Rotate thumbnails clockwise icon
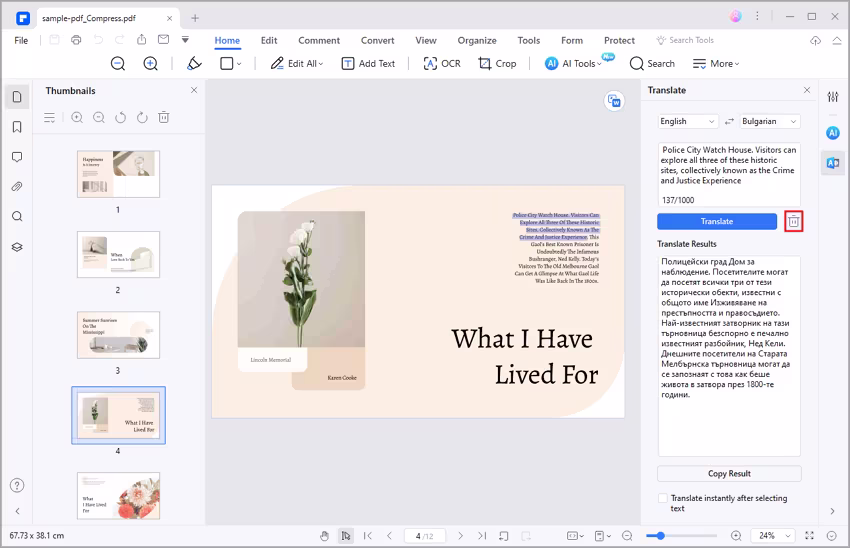Screen dimensions: 850x548 (141, 118)
